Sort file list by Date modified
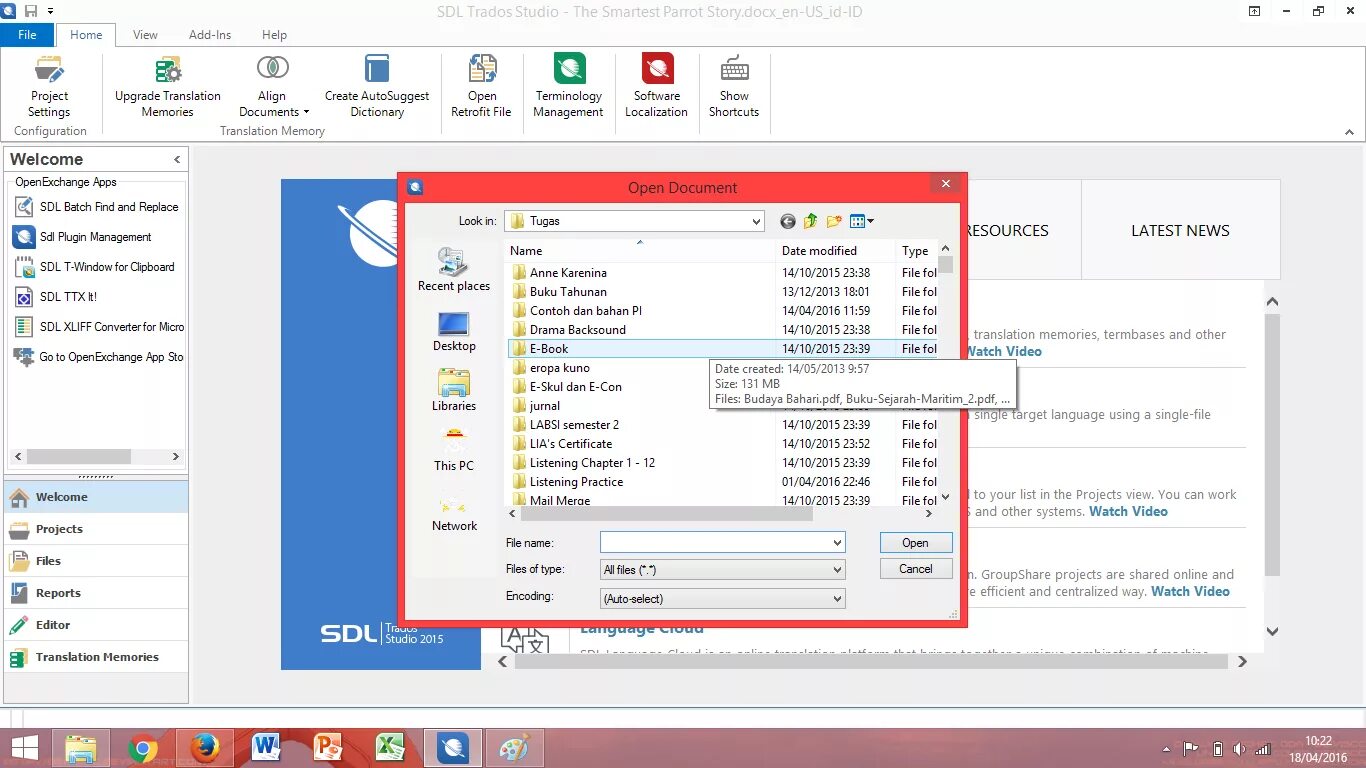1366x768 pixels. pos(835,251)
